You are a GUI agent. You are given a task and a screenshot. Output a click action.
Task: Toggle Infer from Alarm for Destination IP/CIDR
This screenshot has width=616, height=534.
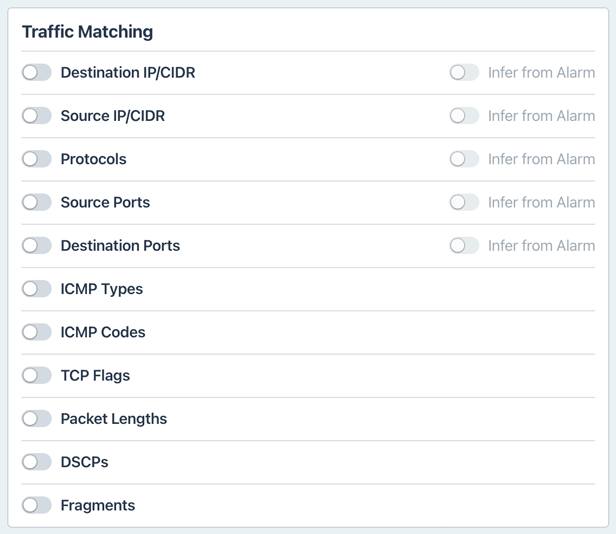(464, 73)
